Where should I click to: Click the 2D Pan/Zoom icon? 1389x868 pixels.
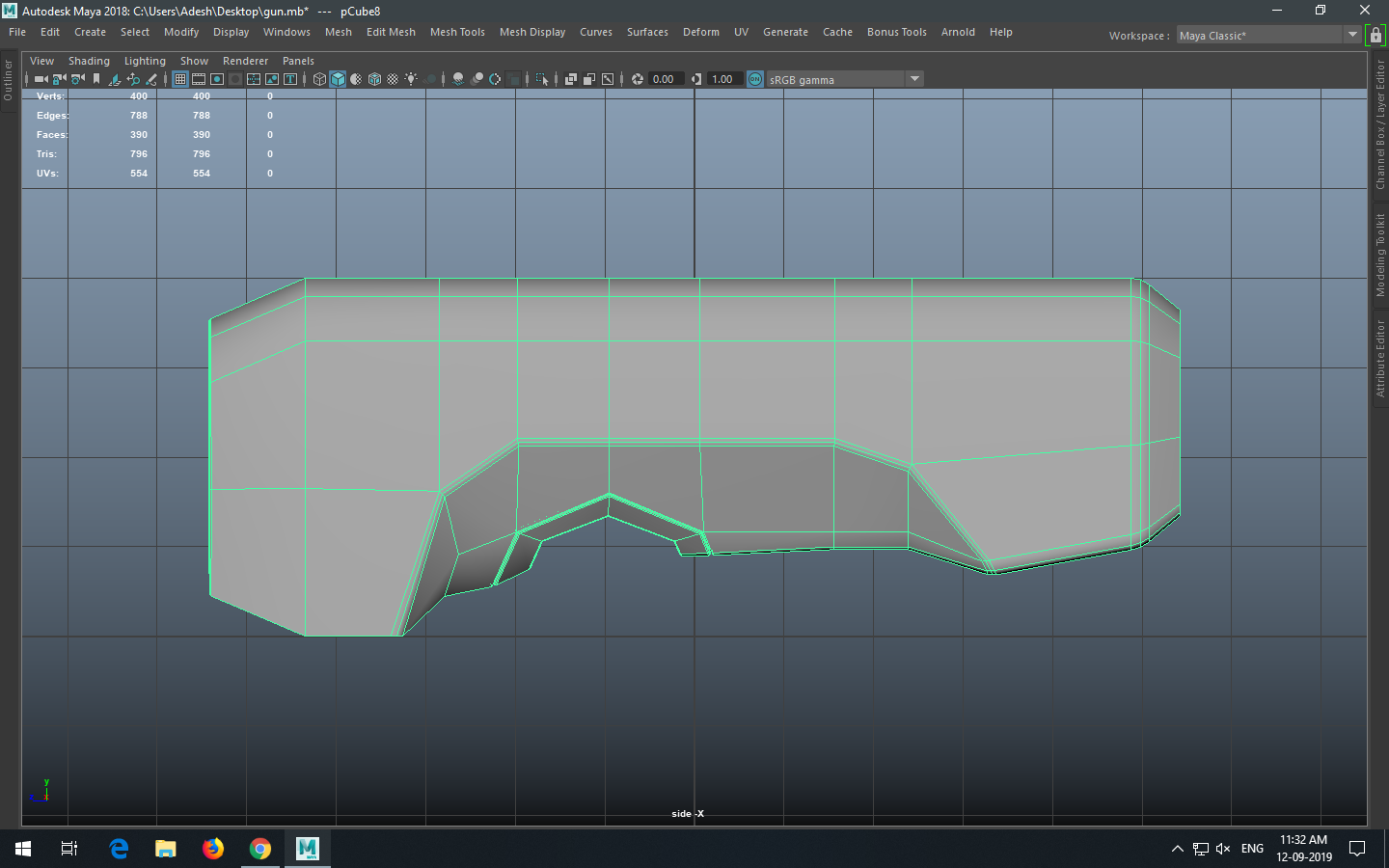tap(133, 79)
